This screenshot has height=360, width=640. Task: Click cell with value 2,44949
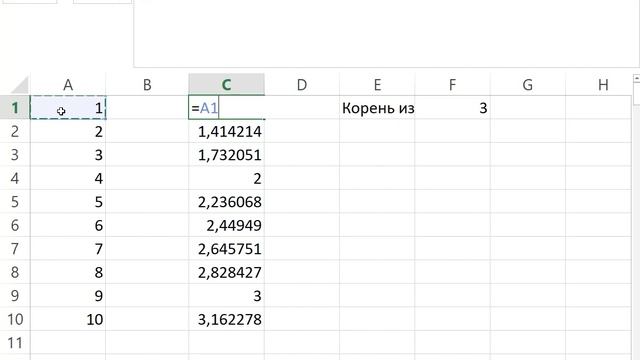pos(227,225)
